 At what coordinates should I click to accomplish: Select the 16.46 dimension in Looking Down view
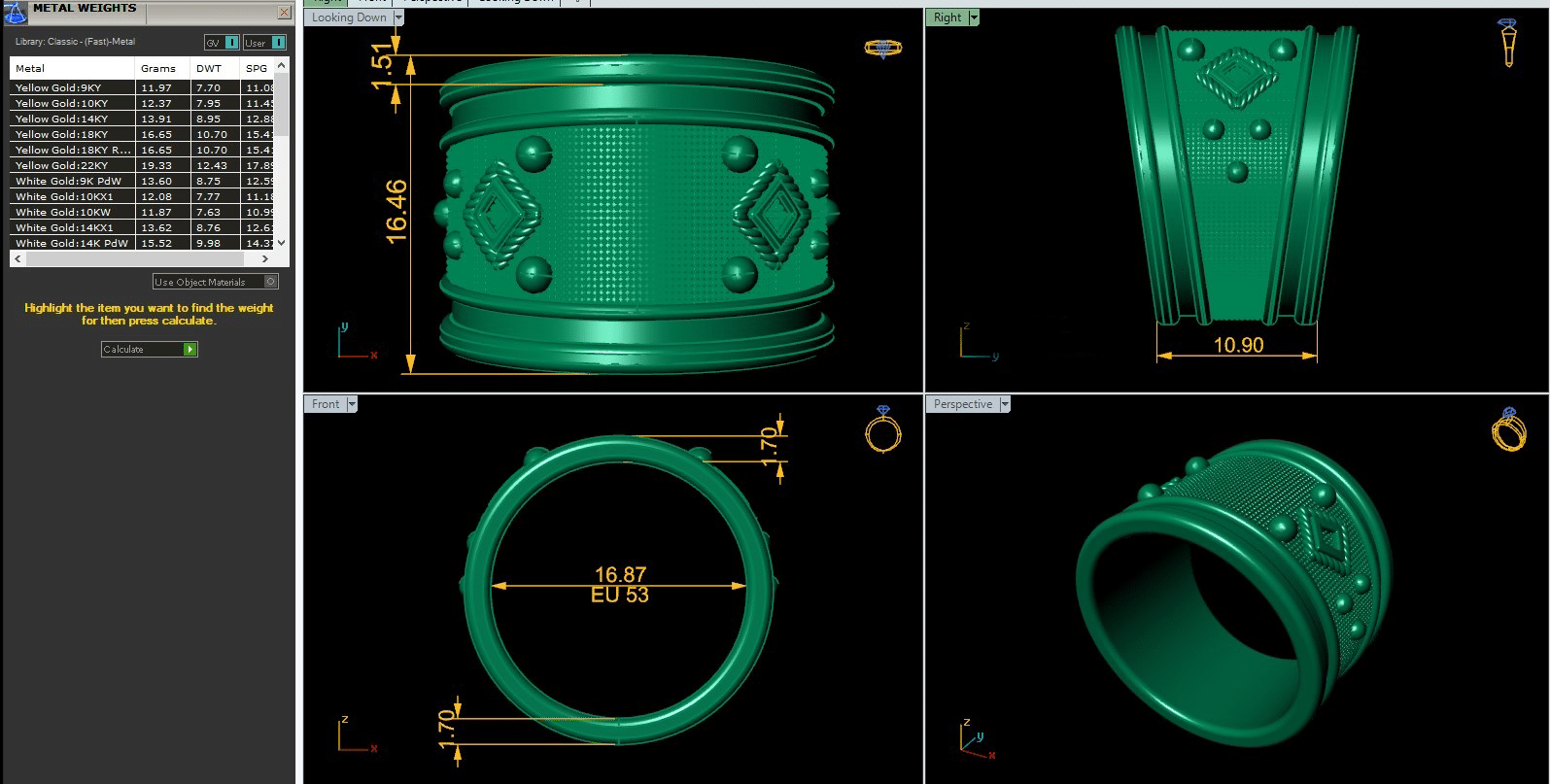click(x=396, y=211)
